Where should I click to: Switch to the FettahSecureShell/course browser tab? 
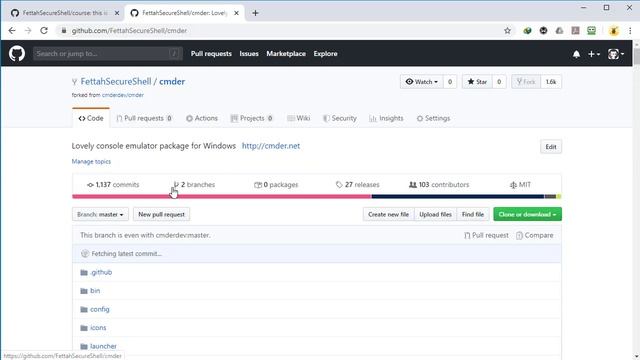[64, 13]
